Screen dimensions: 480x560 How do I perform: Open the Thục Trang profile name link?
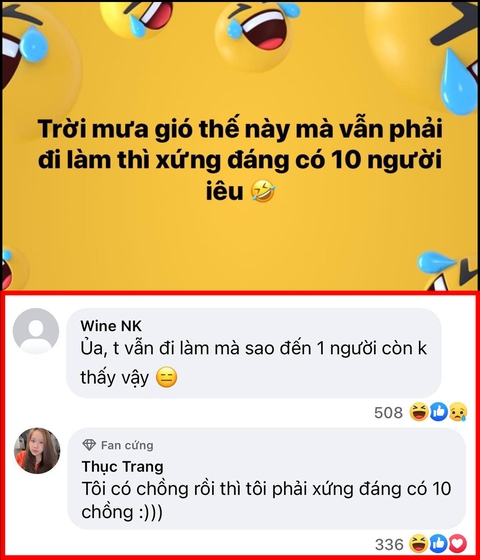(x=122, y=466)
